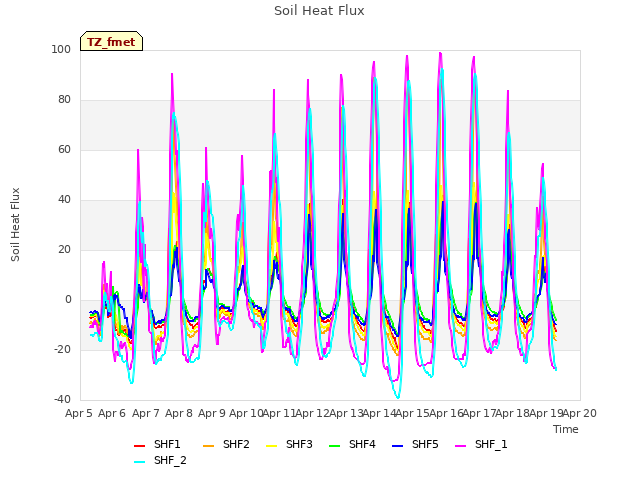Click the Apr 12 x-axis tick label
The image size is (640, 480).
tap(312, 413)
